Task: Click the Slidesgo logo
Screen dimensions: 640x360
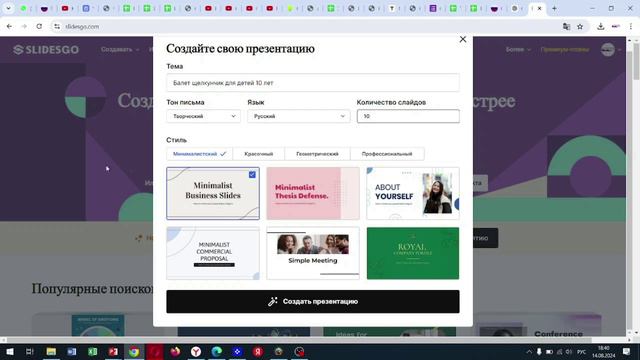Action: click(46, 50)
